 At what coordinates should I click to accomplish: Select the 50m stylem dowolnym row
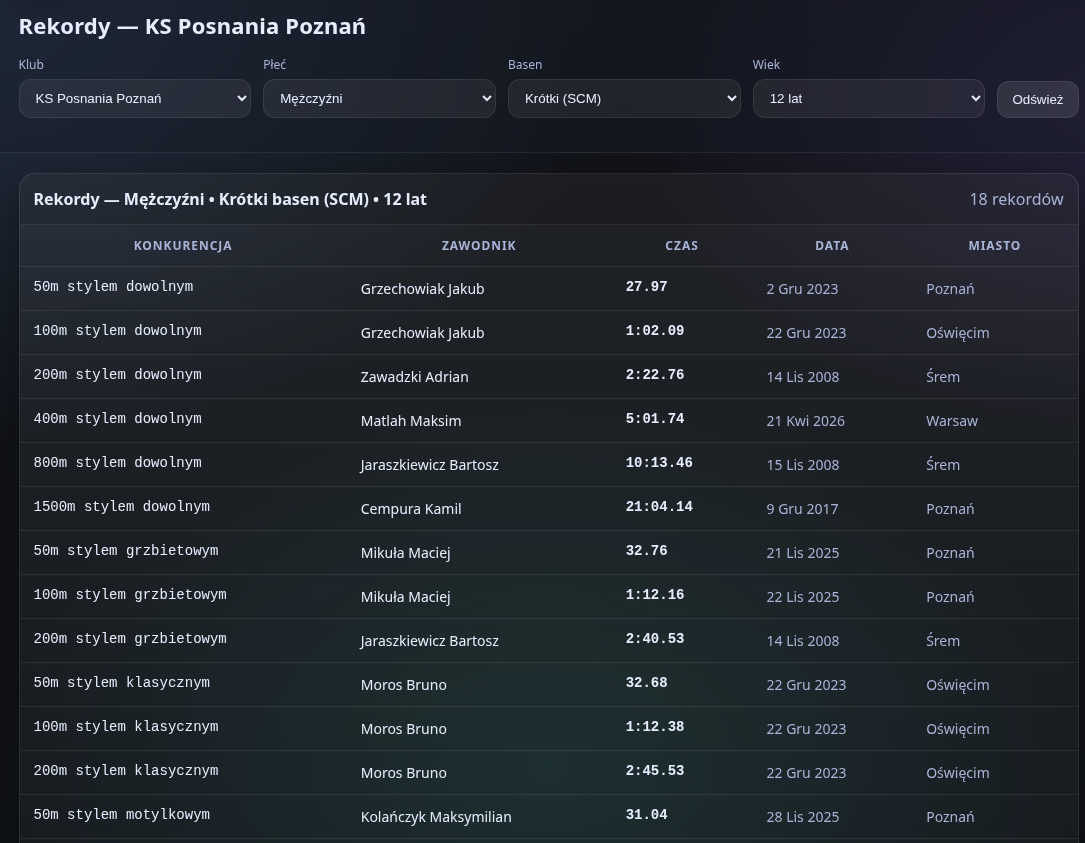549,289
